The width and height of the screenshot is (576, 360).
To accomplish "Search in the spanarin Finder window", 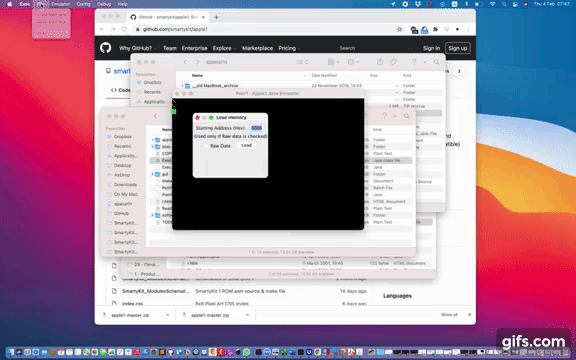I will pos(436,62).
